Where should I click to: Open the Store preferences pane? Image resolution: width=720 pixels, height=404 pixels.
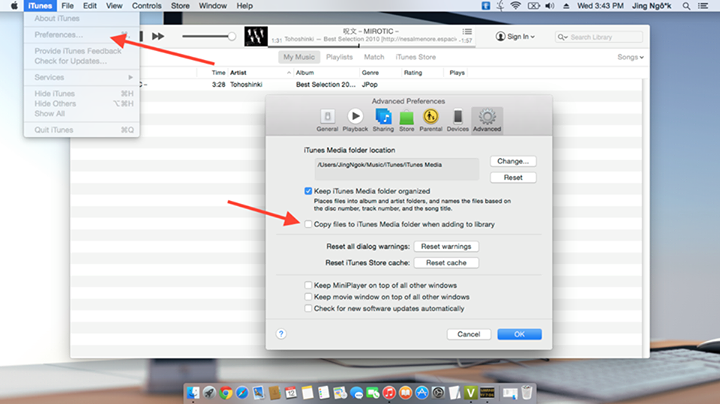407,119
